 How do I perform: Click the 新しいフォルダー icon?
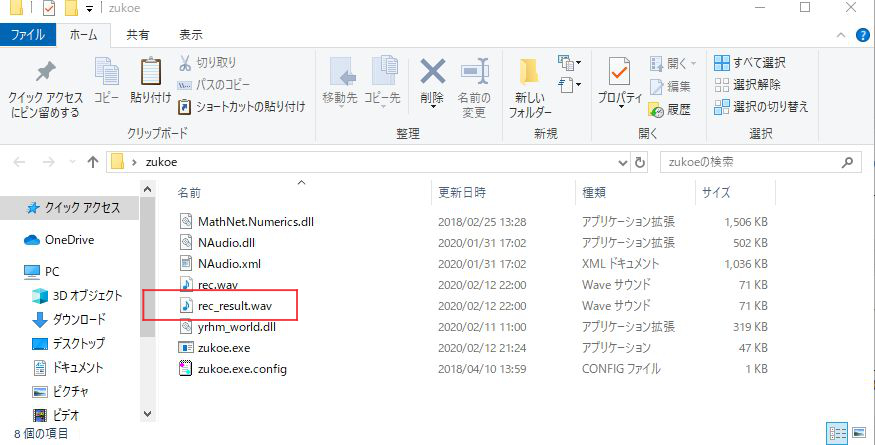point(530,73)
